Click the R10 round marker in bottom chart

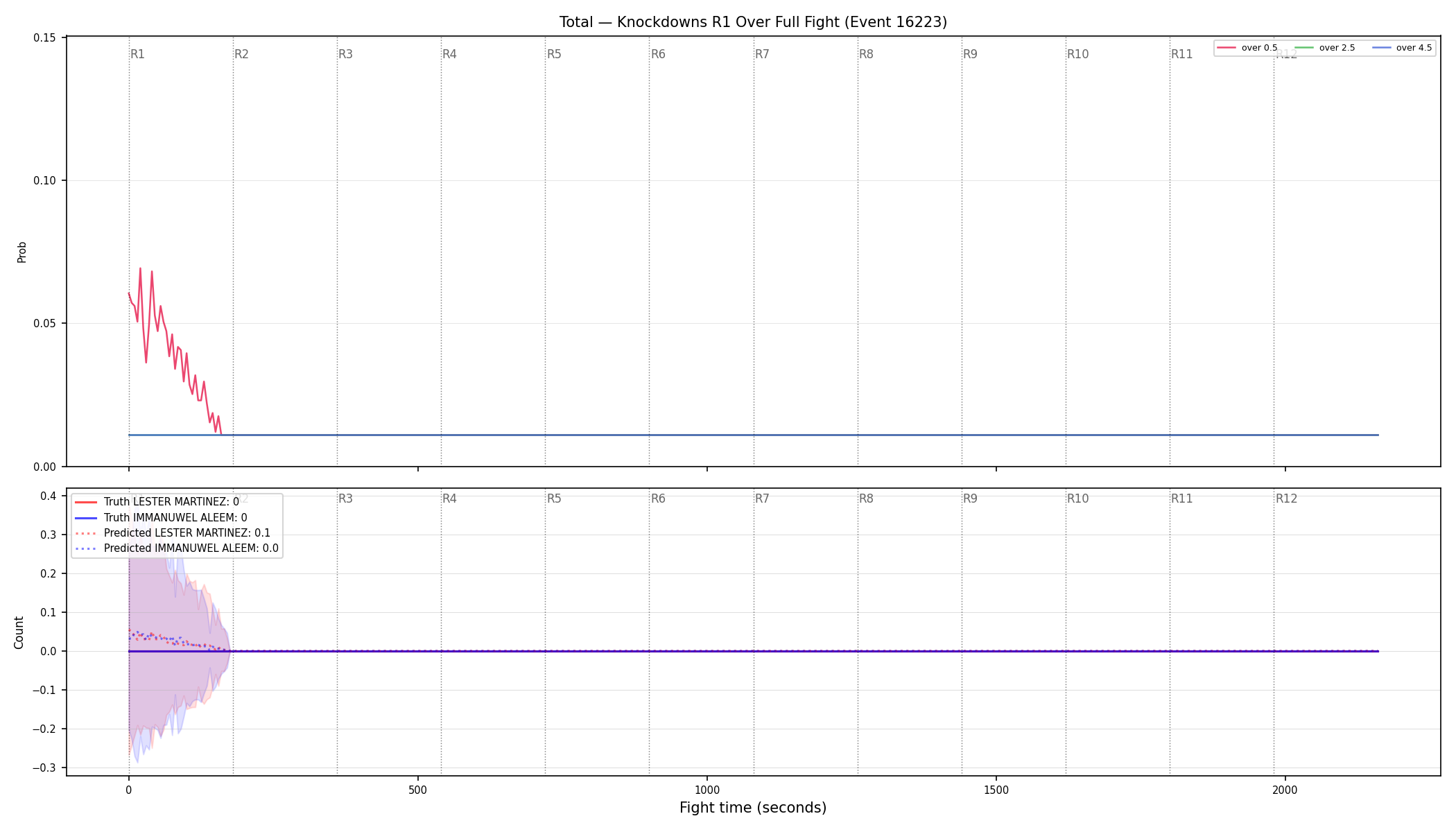1077,499
